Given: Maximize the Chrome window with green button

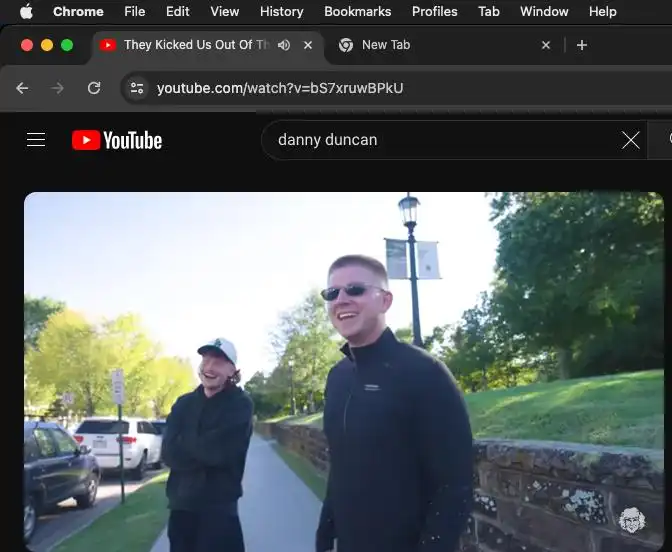Looking at the screenshot, I should point(67,45).
